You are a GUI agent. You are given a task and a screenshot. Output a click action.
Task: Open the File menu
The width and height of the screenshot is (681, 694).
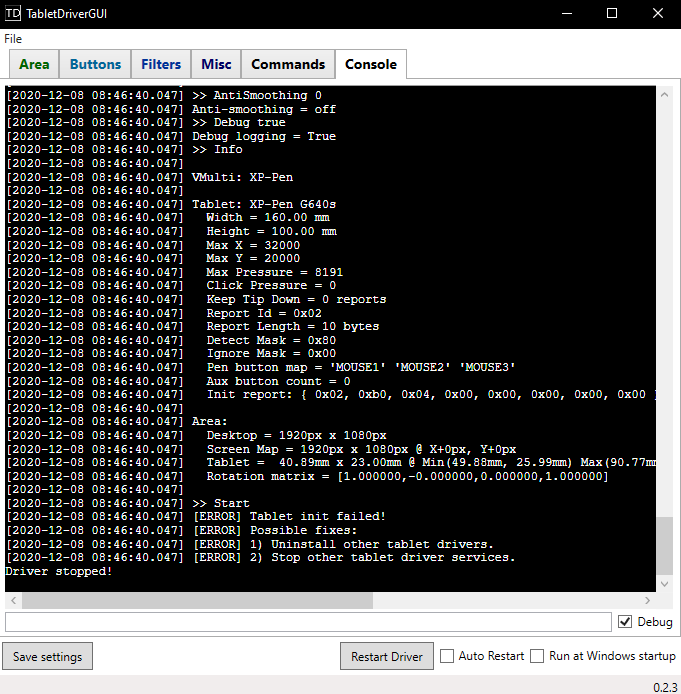coord(13,39)
